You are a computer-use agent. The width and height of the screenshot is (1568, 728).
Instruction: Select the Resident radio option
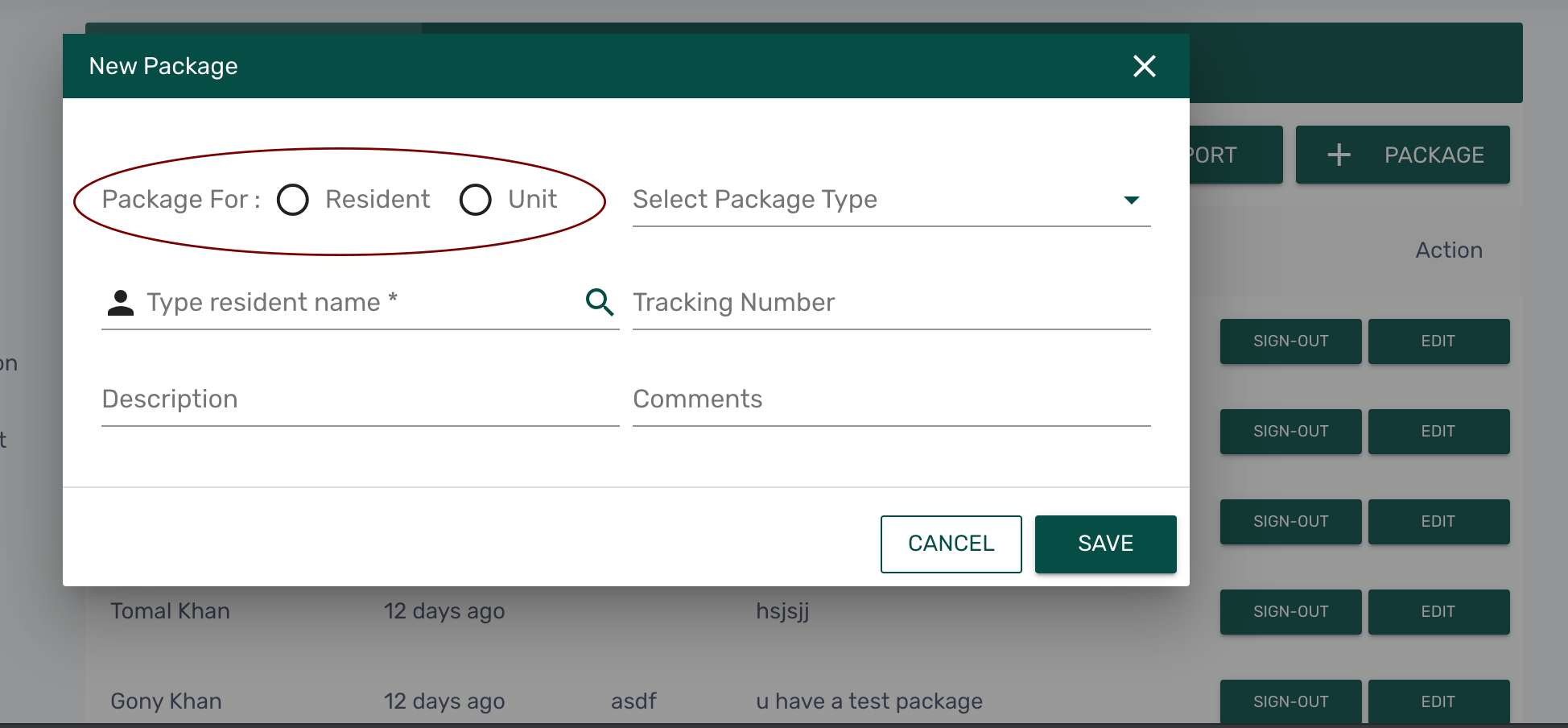click(293, 200)
